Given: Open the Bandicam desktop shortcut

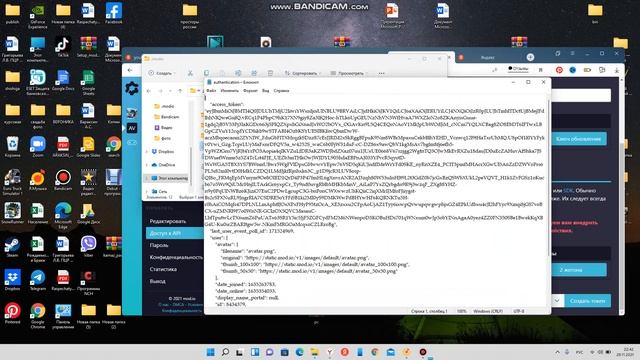Looking at the screenshot, I should (63, 180).
